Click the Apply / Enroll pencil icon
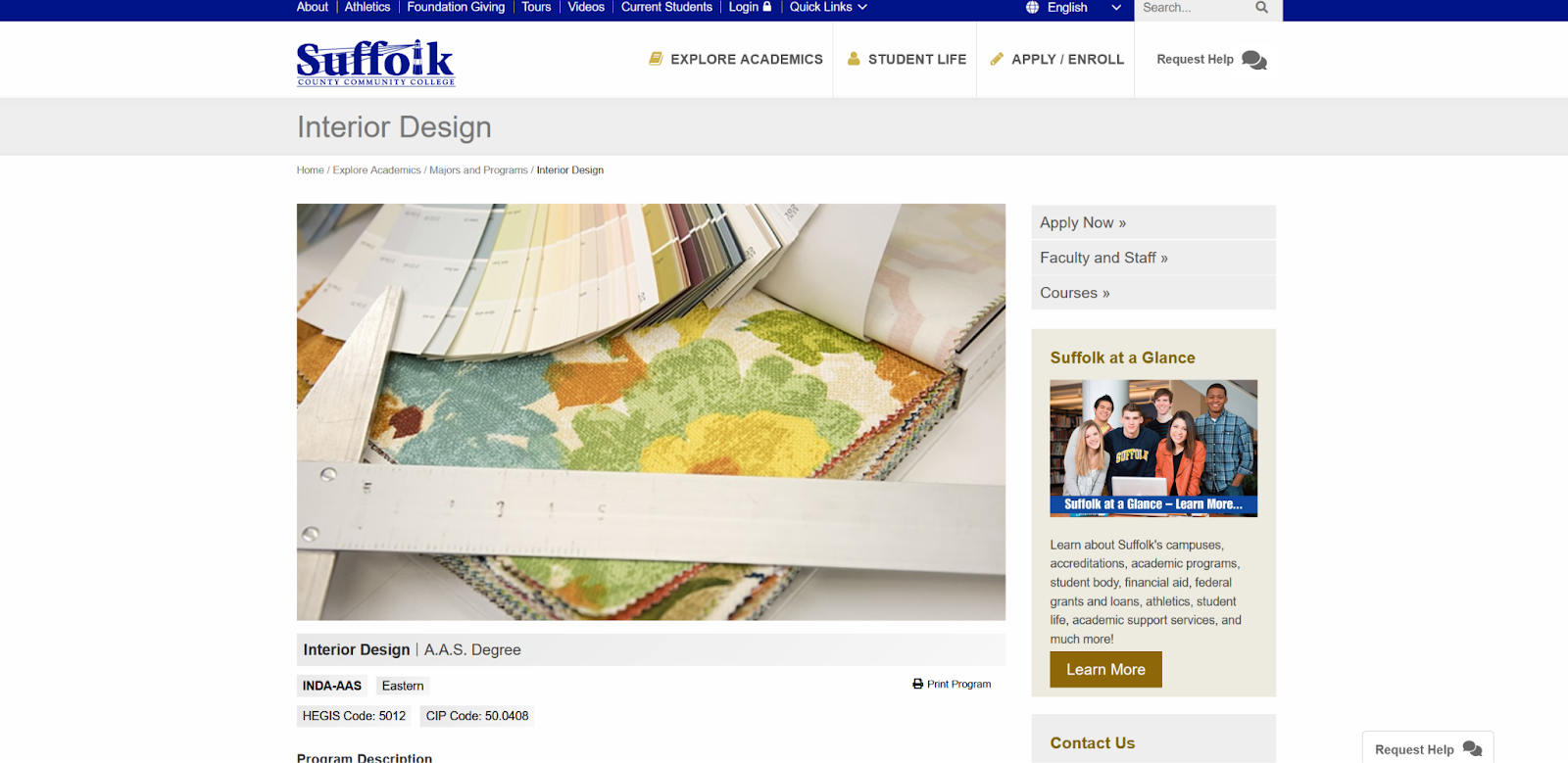This screenshot has width=1568, height=763. [x=997, y=59]
